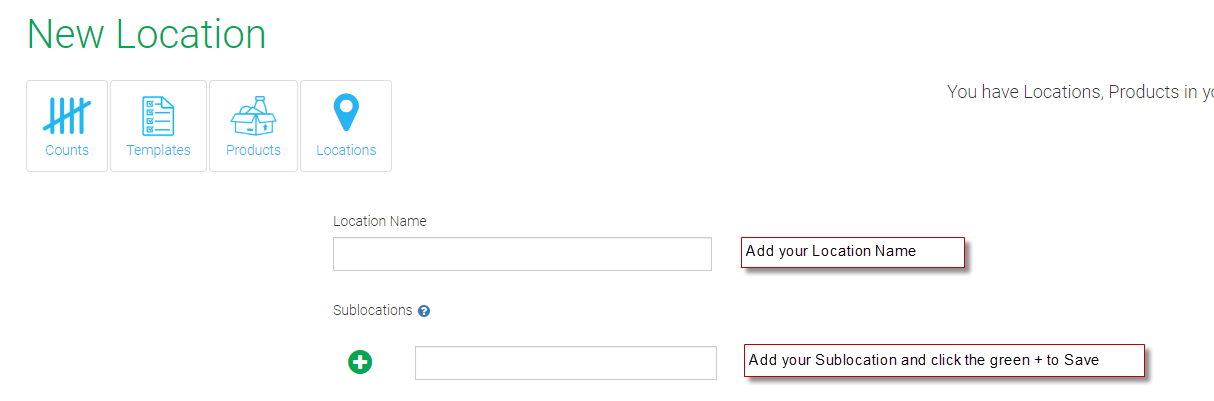Open the Counts text label
The width and height of the screenshot is (1214, 401).
click(67, 150)
